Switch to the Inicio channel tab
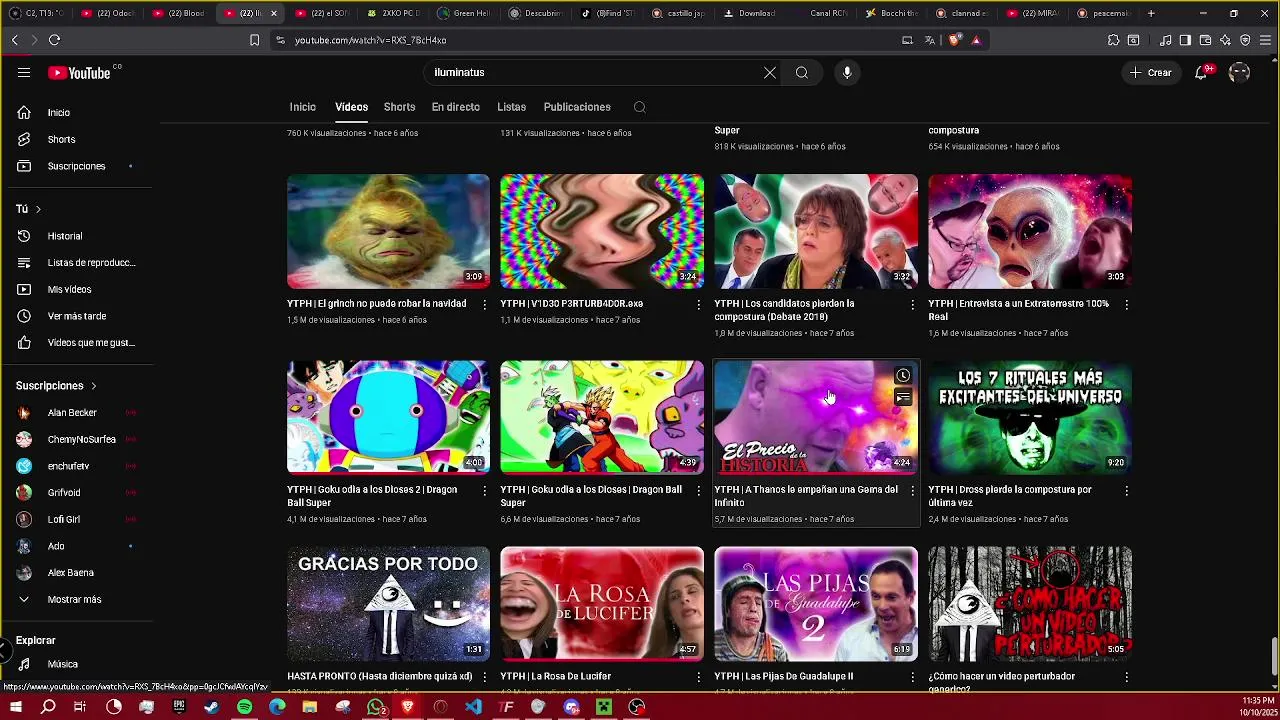1280x720 pixels. pyautogui.click(x=302, y=107)
